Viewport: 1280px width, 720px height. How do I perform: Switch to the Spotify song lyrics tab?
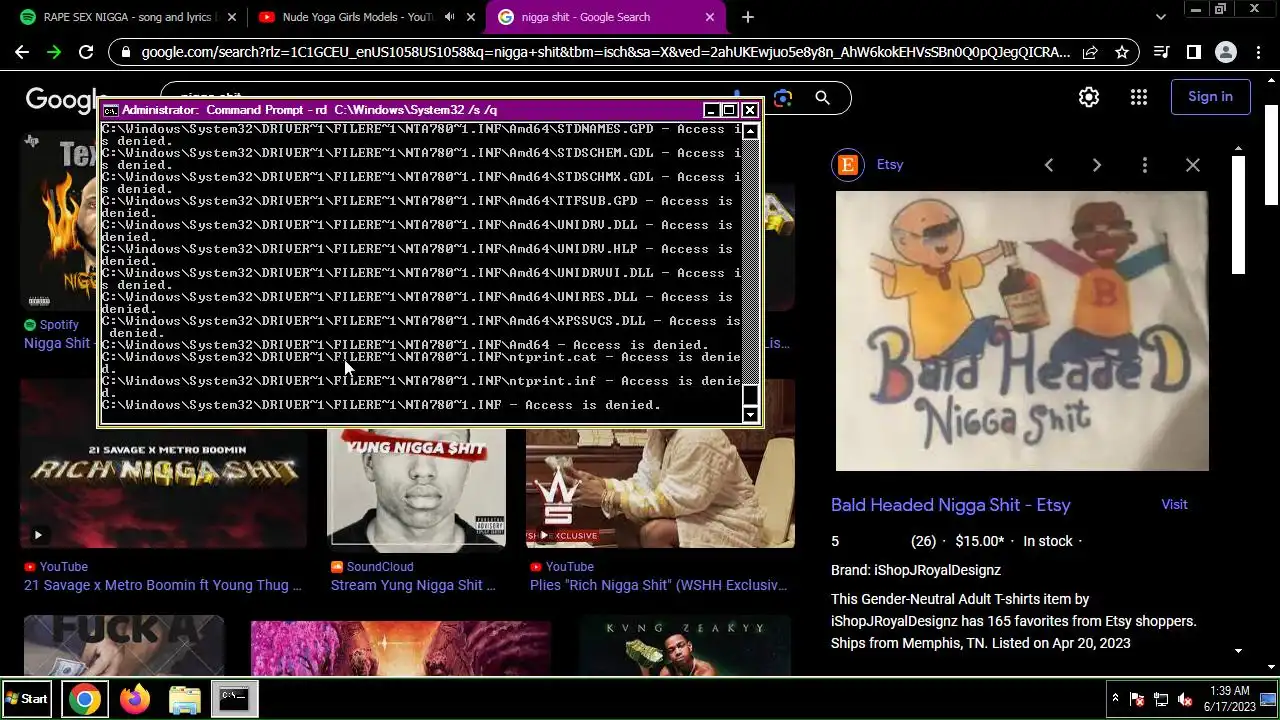tap(130, 17)
